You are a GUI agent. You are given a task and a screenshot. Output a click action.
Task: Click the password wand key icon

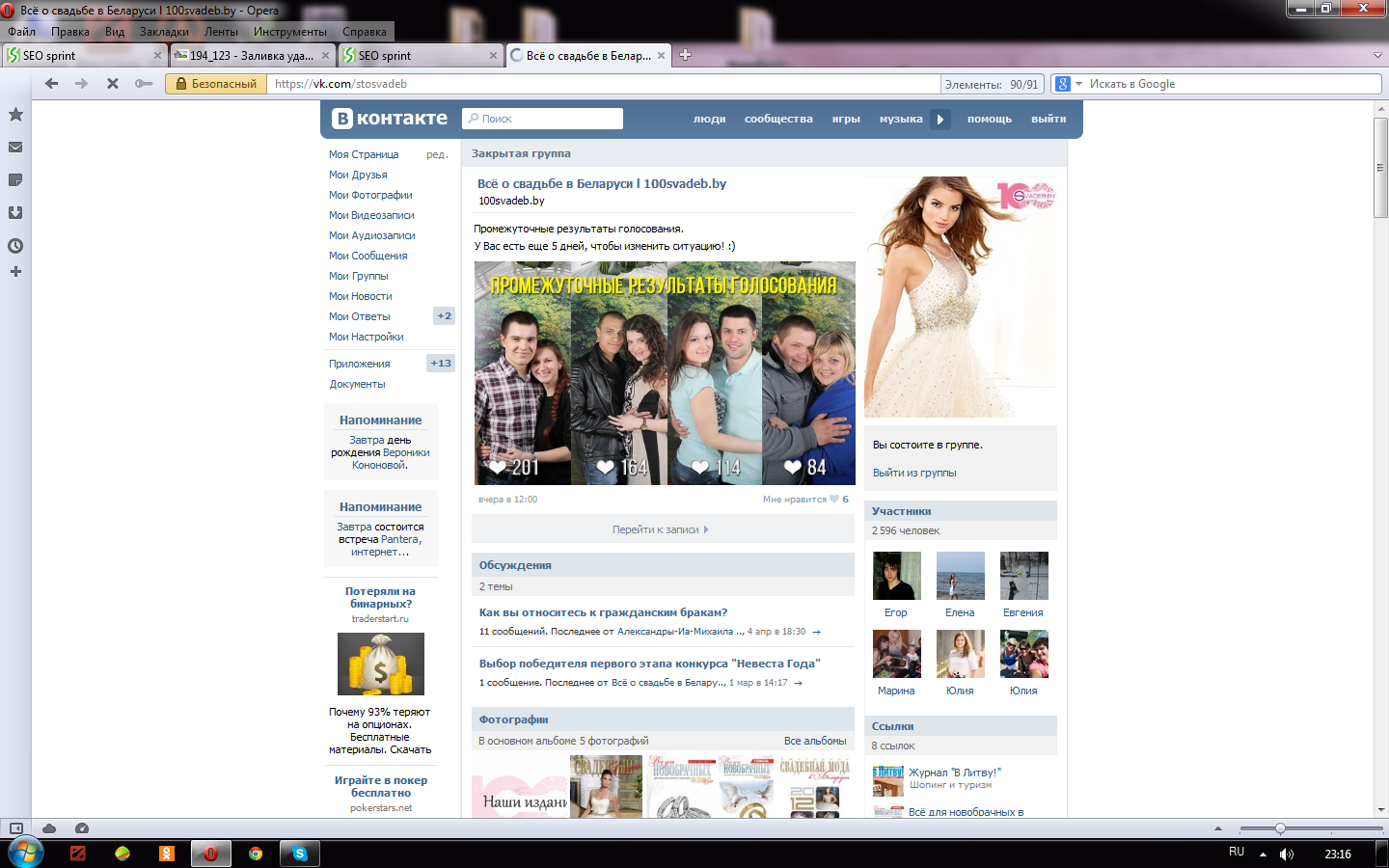pyautogui.click(x=144, y=84)
